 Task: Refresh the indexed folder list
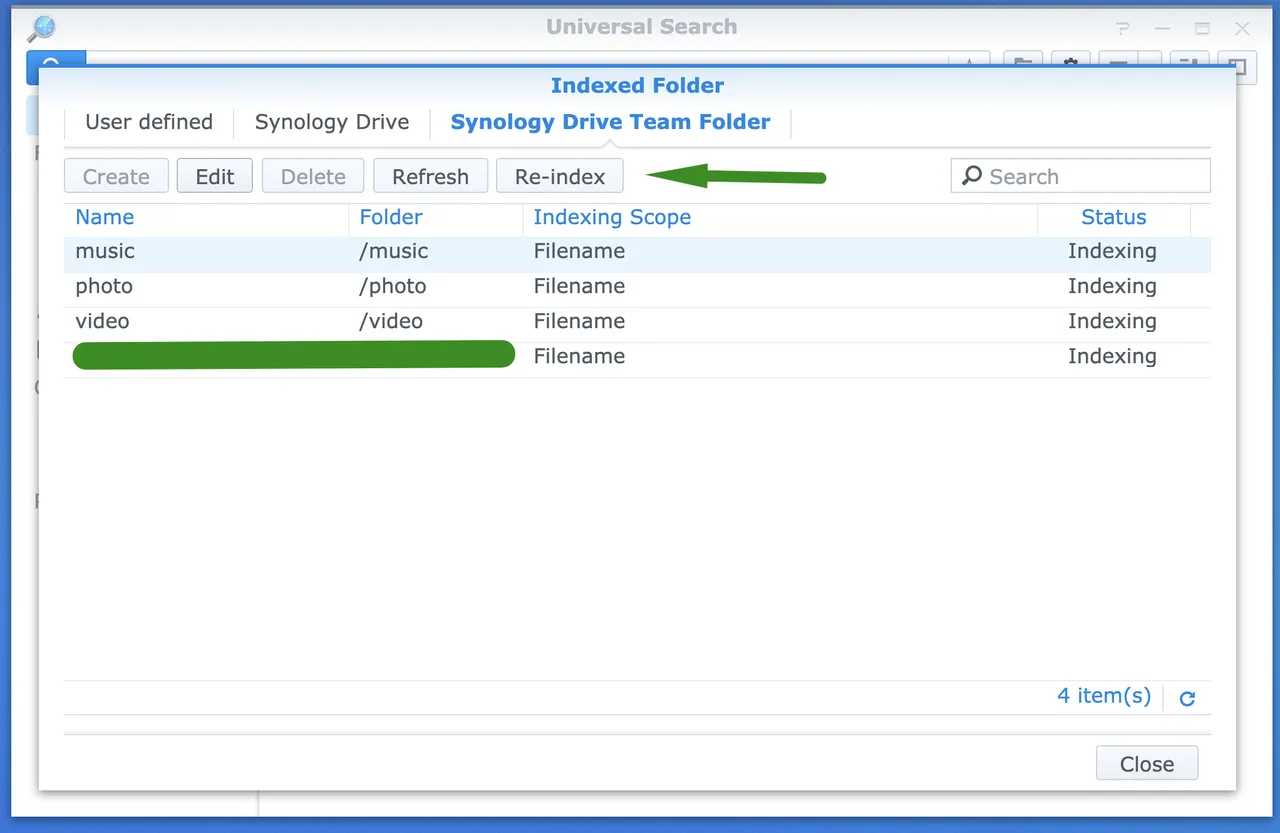[430, 176]
